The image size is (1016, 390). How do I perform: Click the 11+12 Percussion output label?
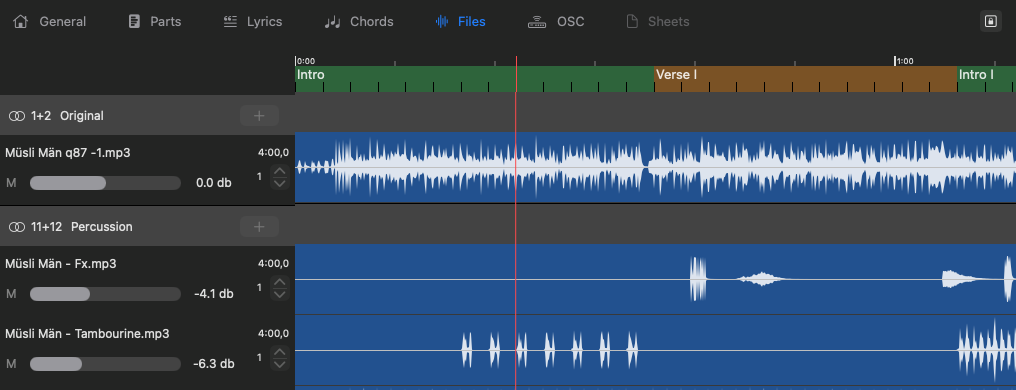coord(82,227)
